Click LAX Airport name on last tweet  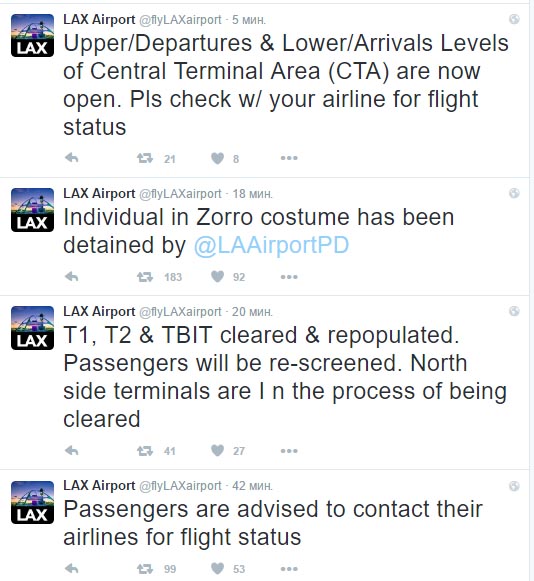pyautogui.click(x=99, y=485)
